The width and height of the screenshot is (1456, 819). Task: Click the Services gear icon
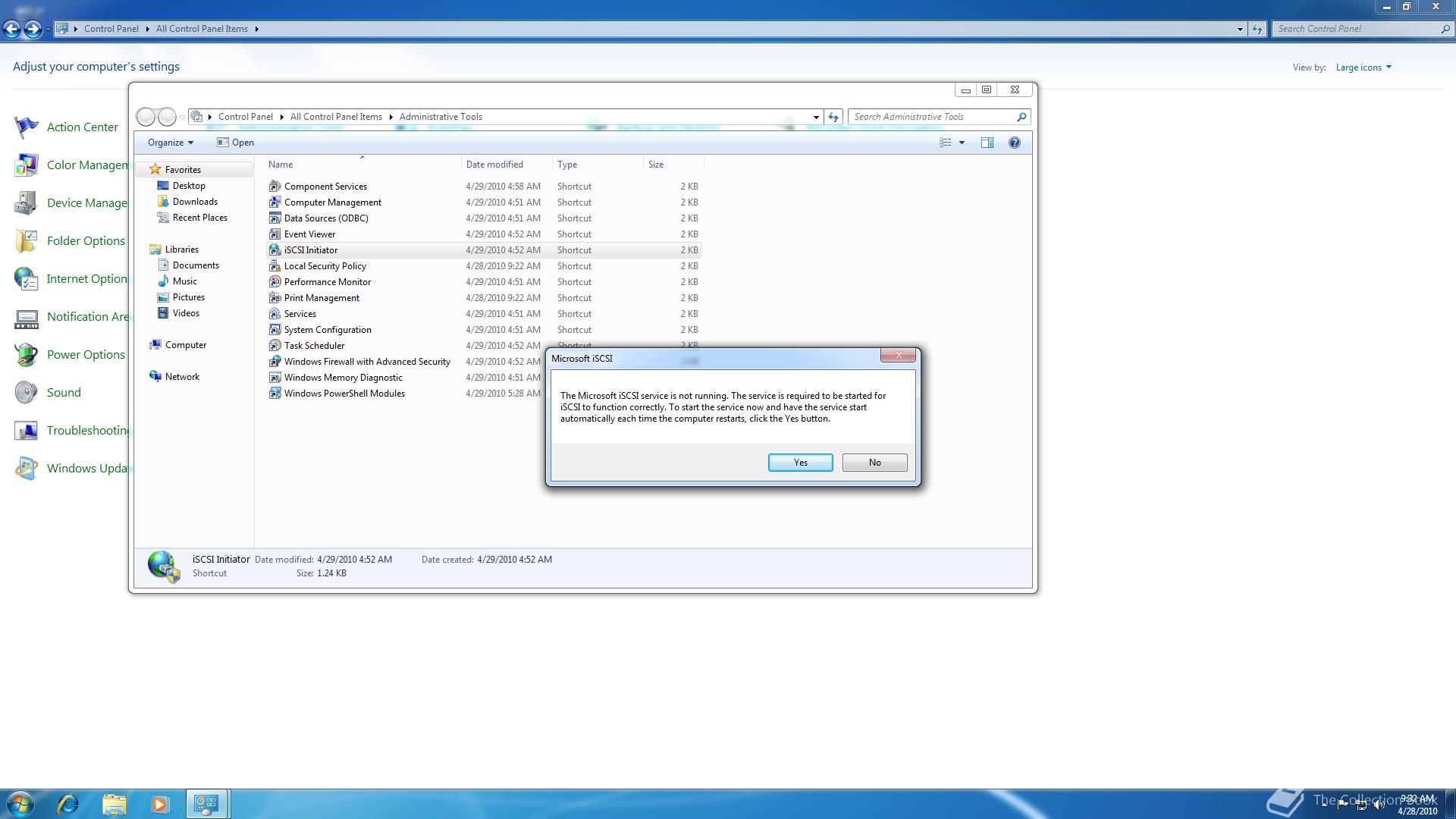tap(275, 314)
